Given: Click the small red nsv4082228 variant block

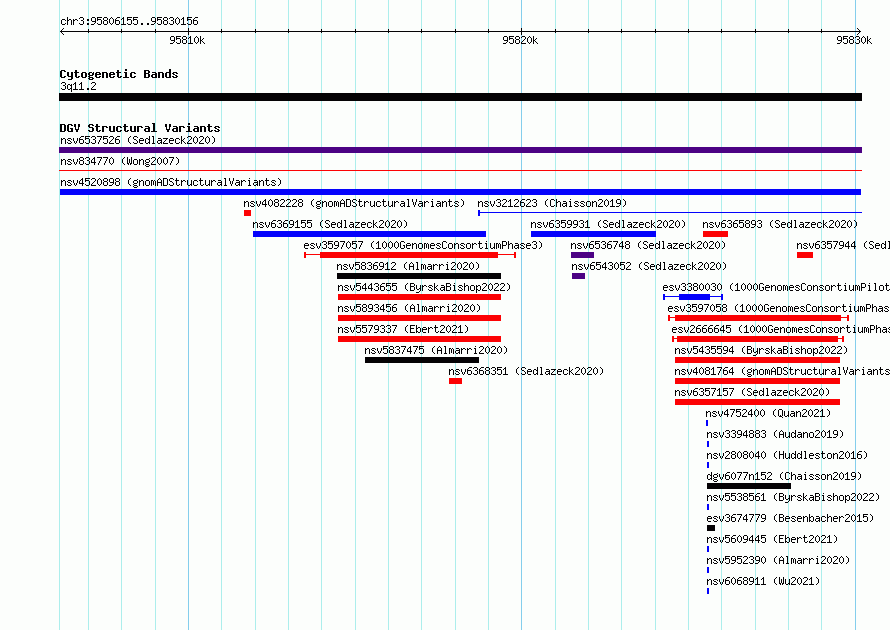Looking at the screenshot, I should pos(247,213).
